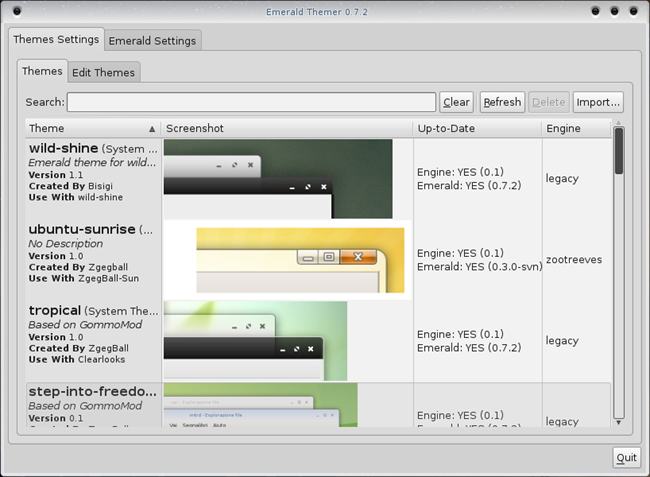Select the step-into-freedom theme row
The image size is (650, 477).
pyautogui.click(x=92, y=404)
